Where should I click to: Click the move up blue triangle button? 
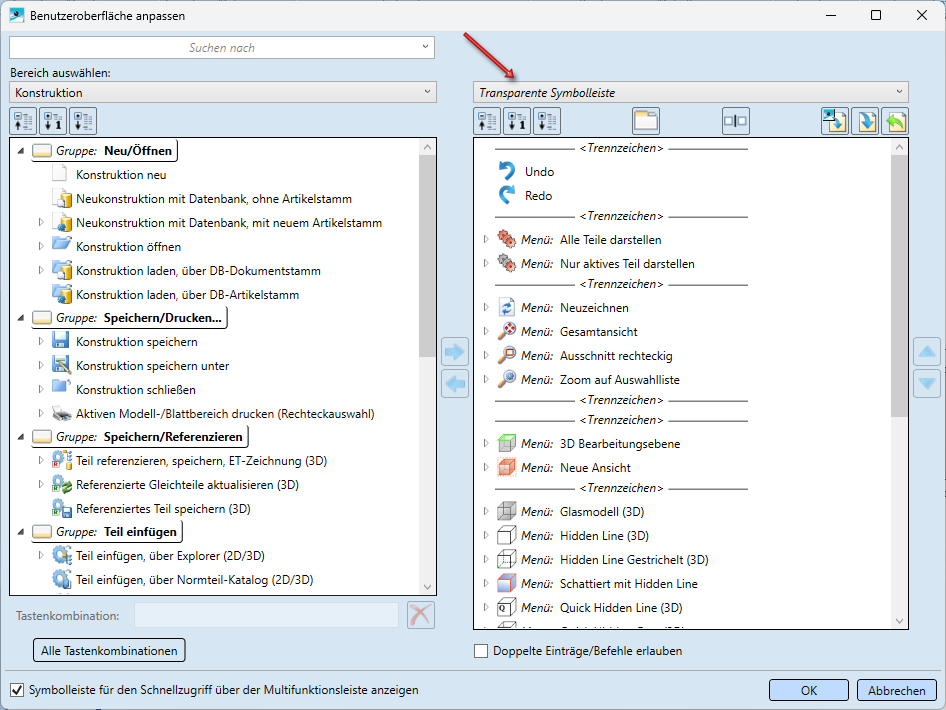point(927,352)
